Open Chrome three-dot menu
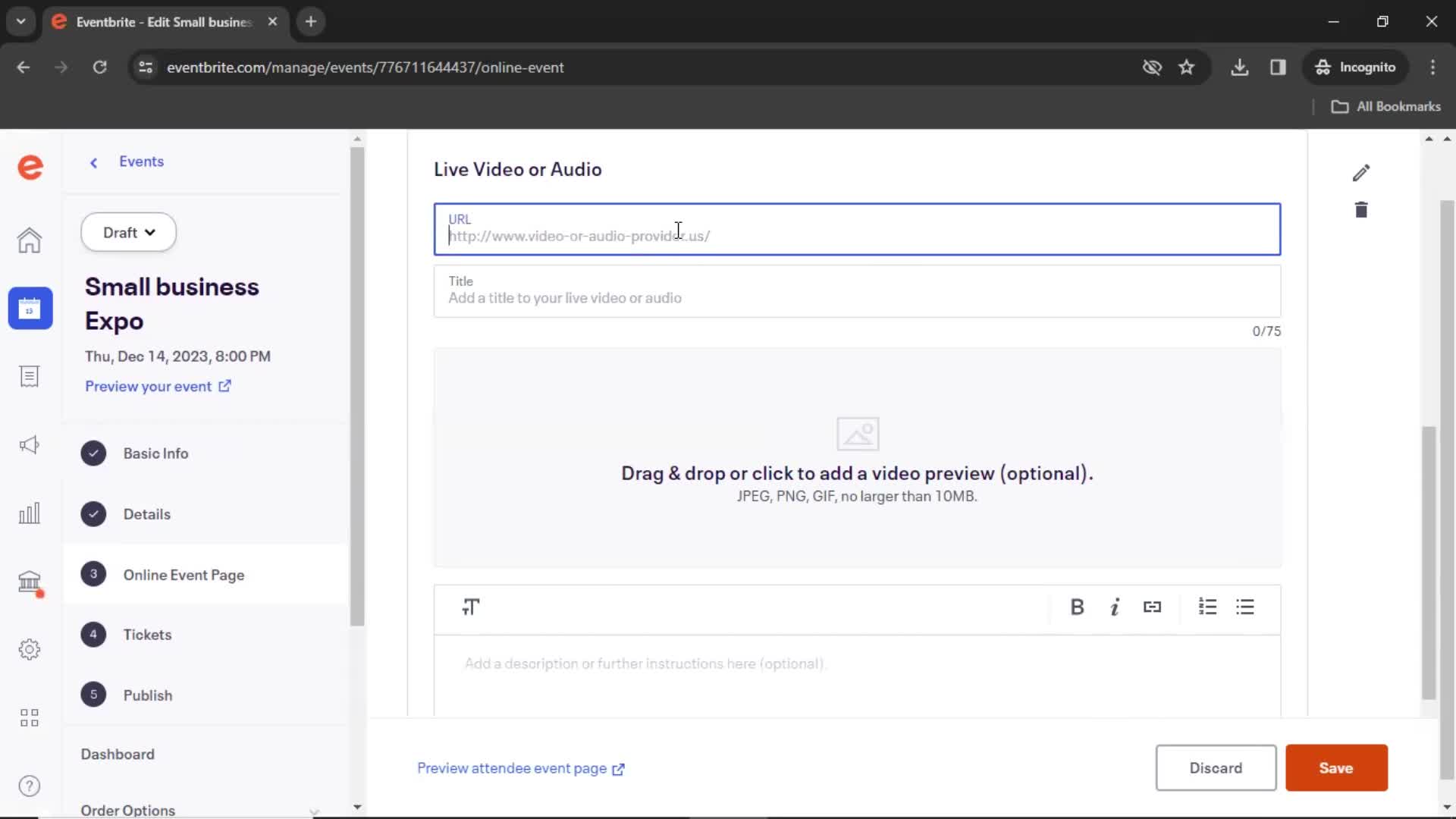This screenshot has width=1456, height=819. pyautogui.click(x=1432, y=67)
